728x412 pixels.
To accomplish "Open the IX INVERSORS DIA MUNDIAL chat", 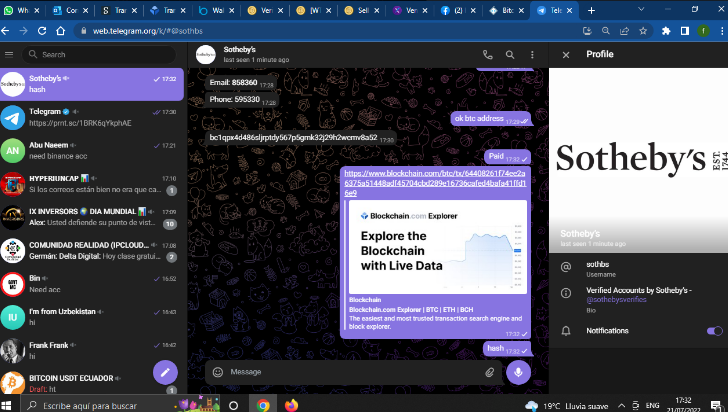I will coord(92,217).
